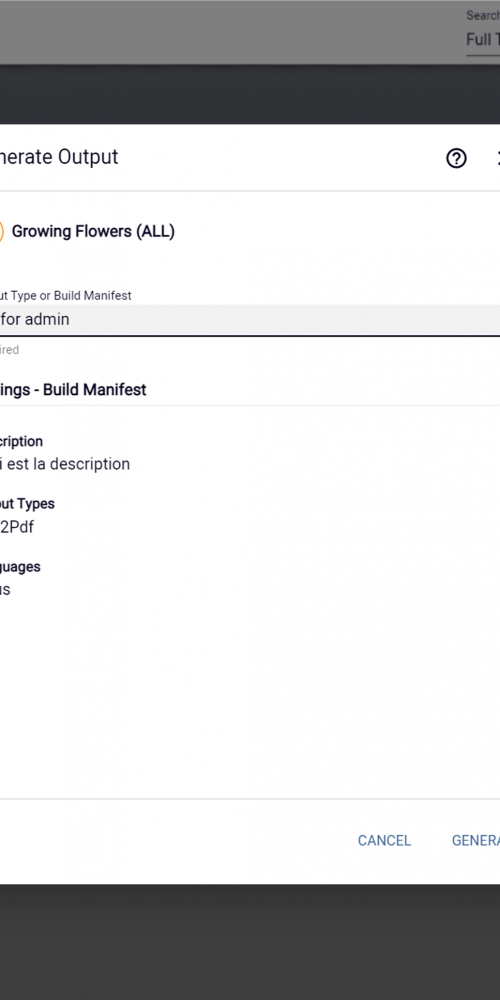Click the 'for admin' selected value
The height and width of the screenshot is (1000, 500).
pyautogui.click(x=35, y=320)
